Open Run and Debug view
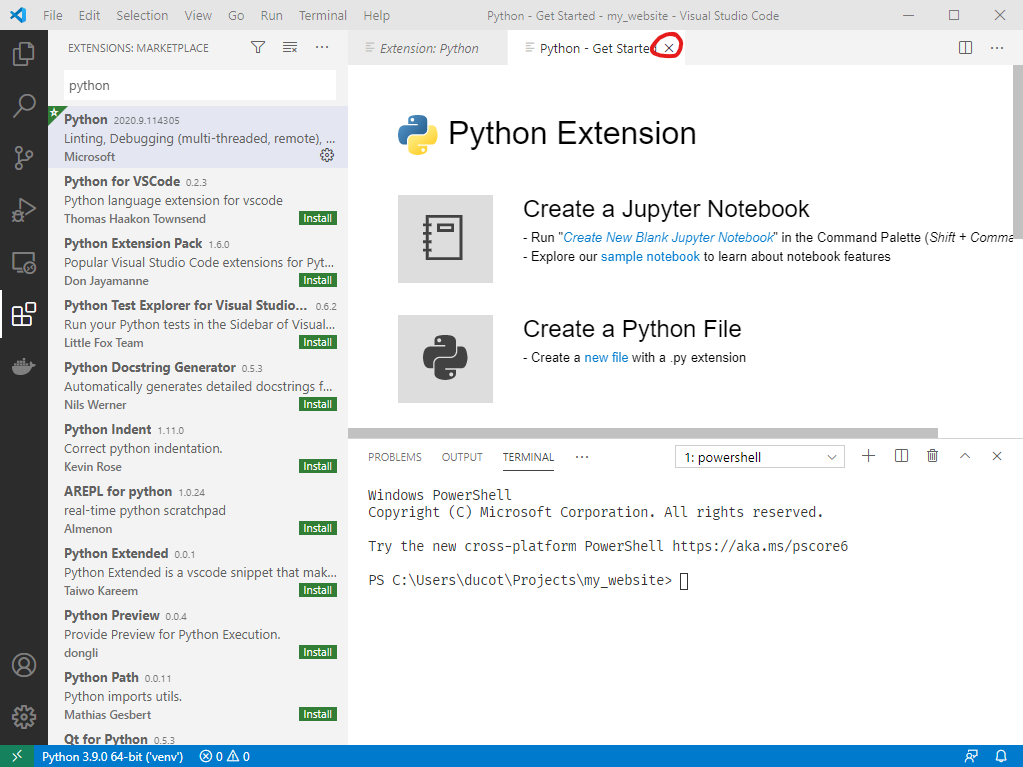 [x=24, y=210]
